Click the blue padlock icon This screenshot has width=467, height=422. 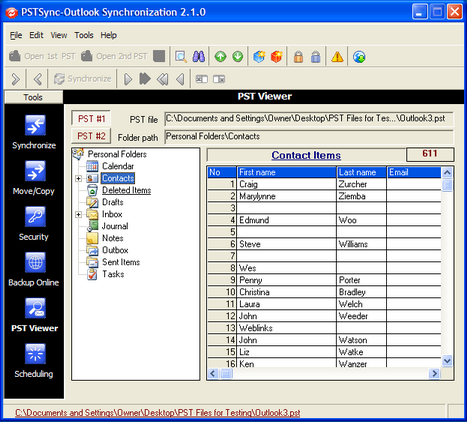click(316, 57)
